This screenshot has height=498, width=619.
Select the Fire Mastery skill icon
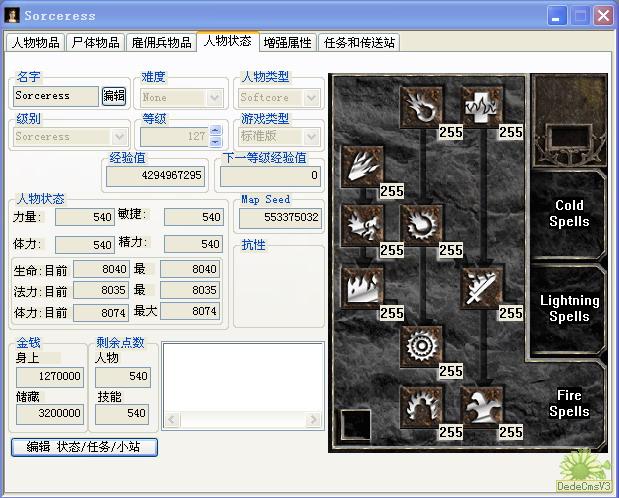tap(421, 406)
